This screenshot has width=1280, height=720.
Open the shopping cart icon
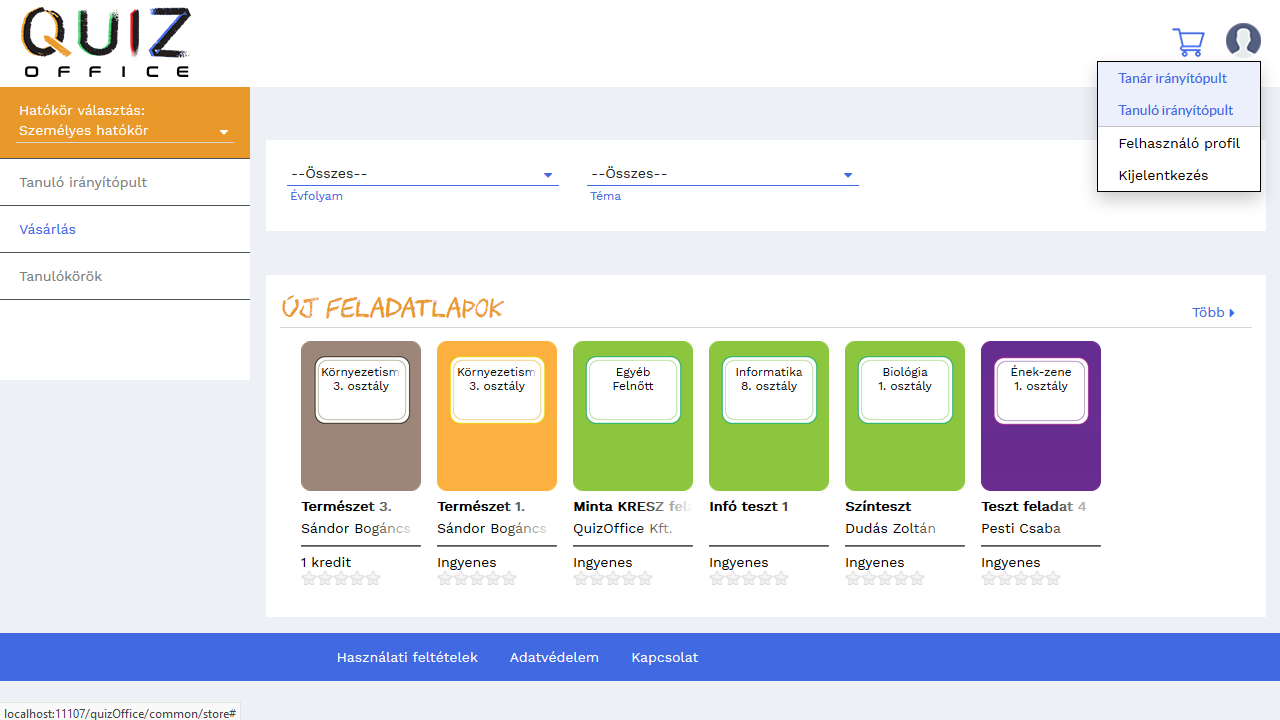click(x=1188, y=42)
